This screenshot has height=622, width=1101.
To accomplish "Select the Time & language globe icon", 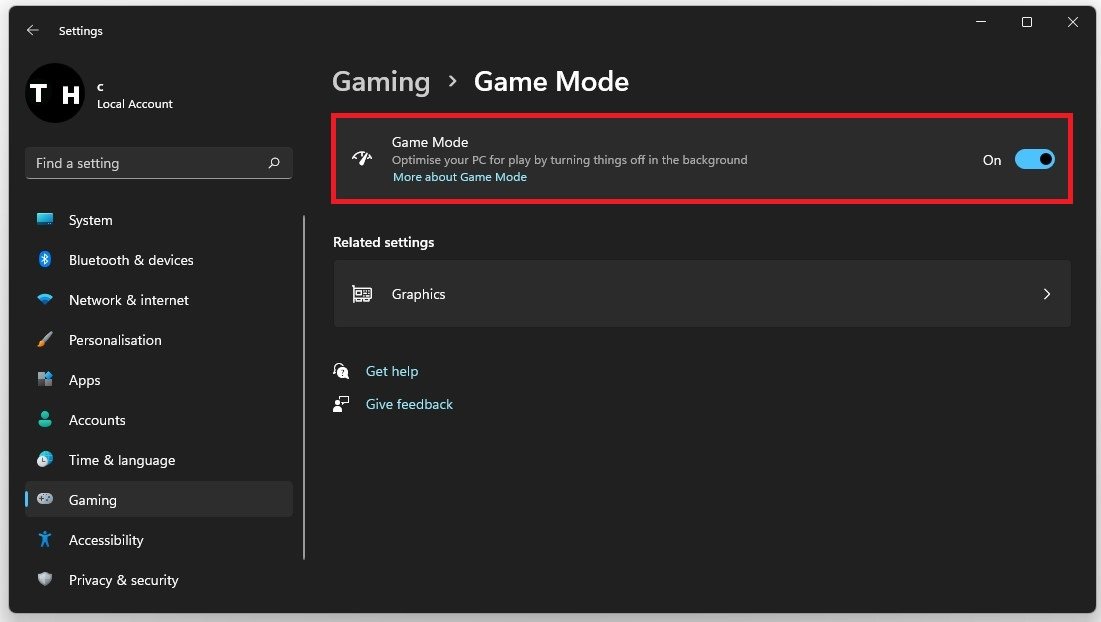I will (45, 460).
